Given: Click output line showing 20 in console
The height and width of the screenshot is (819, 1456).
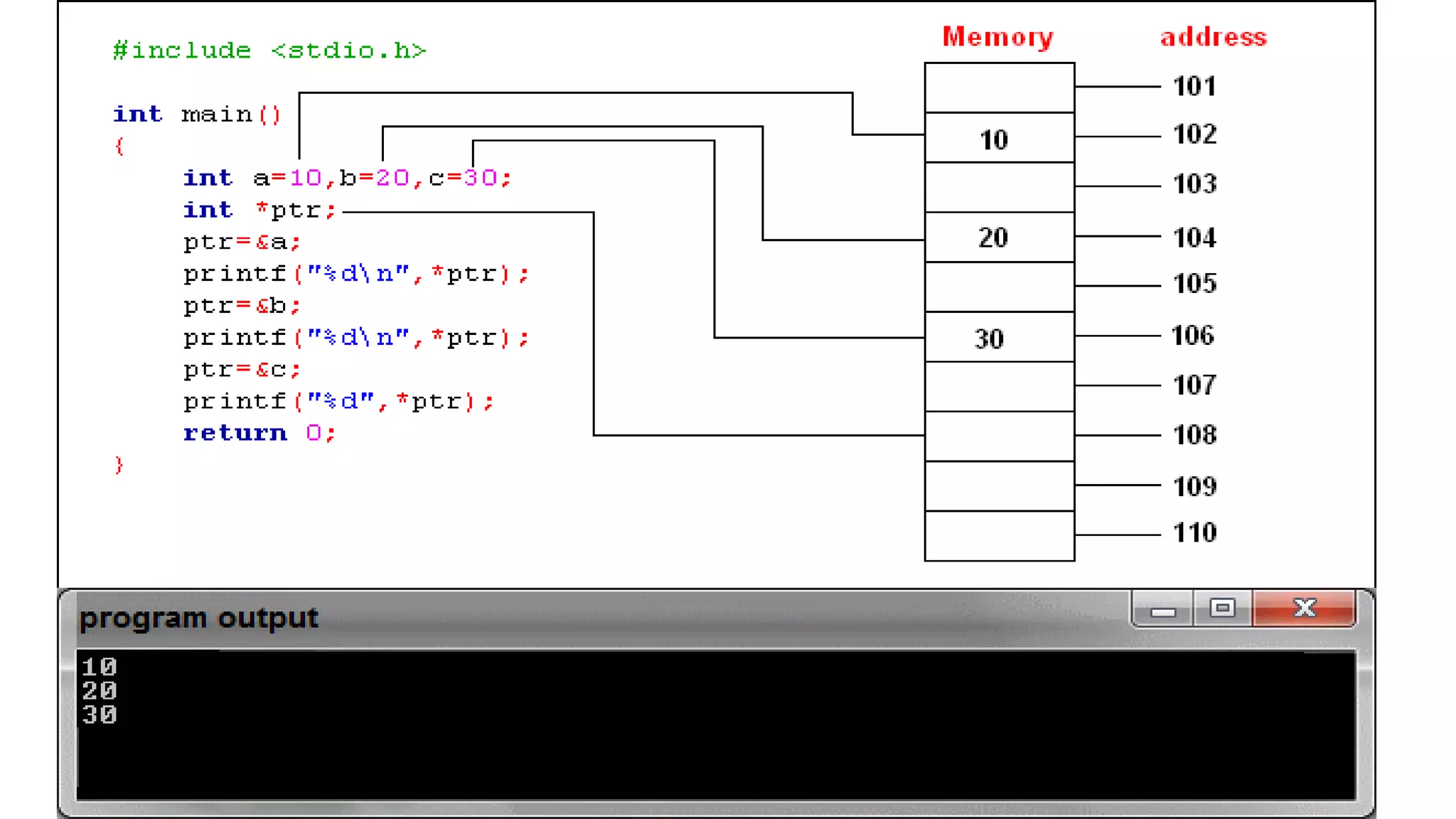Looking at the screenshot, I should click(100, 690).
